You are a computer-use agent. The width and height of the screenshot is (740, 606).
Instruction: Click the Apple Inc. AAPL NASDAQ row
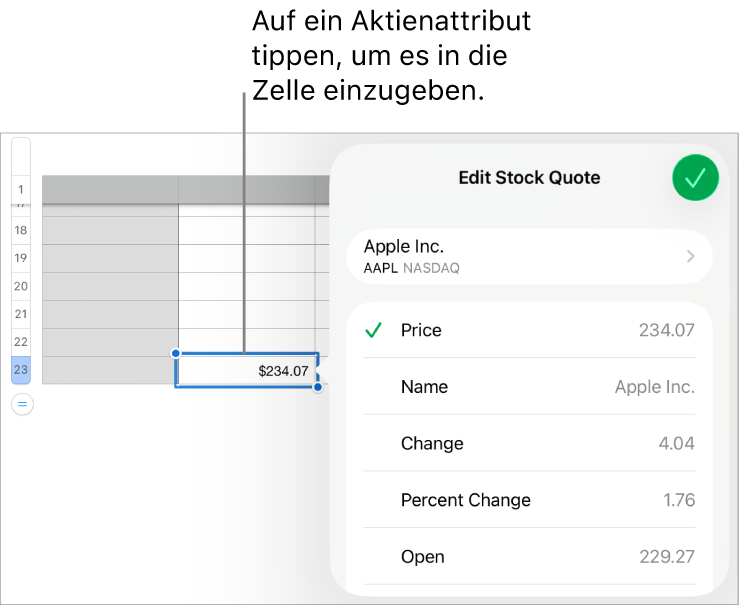tap(500, 257)
